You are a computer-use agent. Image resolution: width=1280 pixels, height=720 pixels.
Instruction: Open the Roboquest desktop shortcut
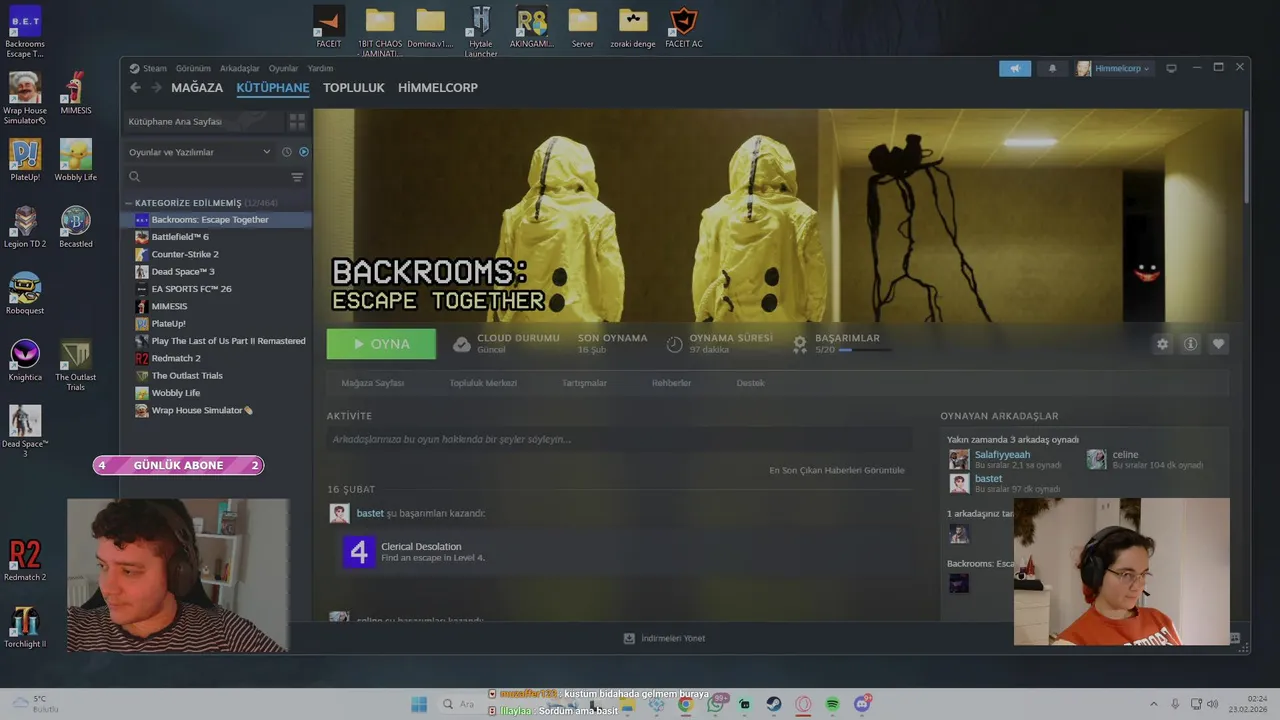pyautogui.click(x=25, y=293)
